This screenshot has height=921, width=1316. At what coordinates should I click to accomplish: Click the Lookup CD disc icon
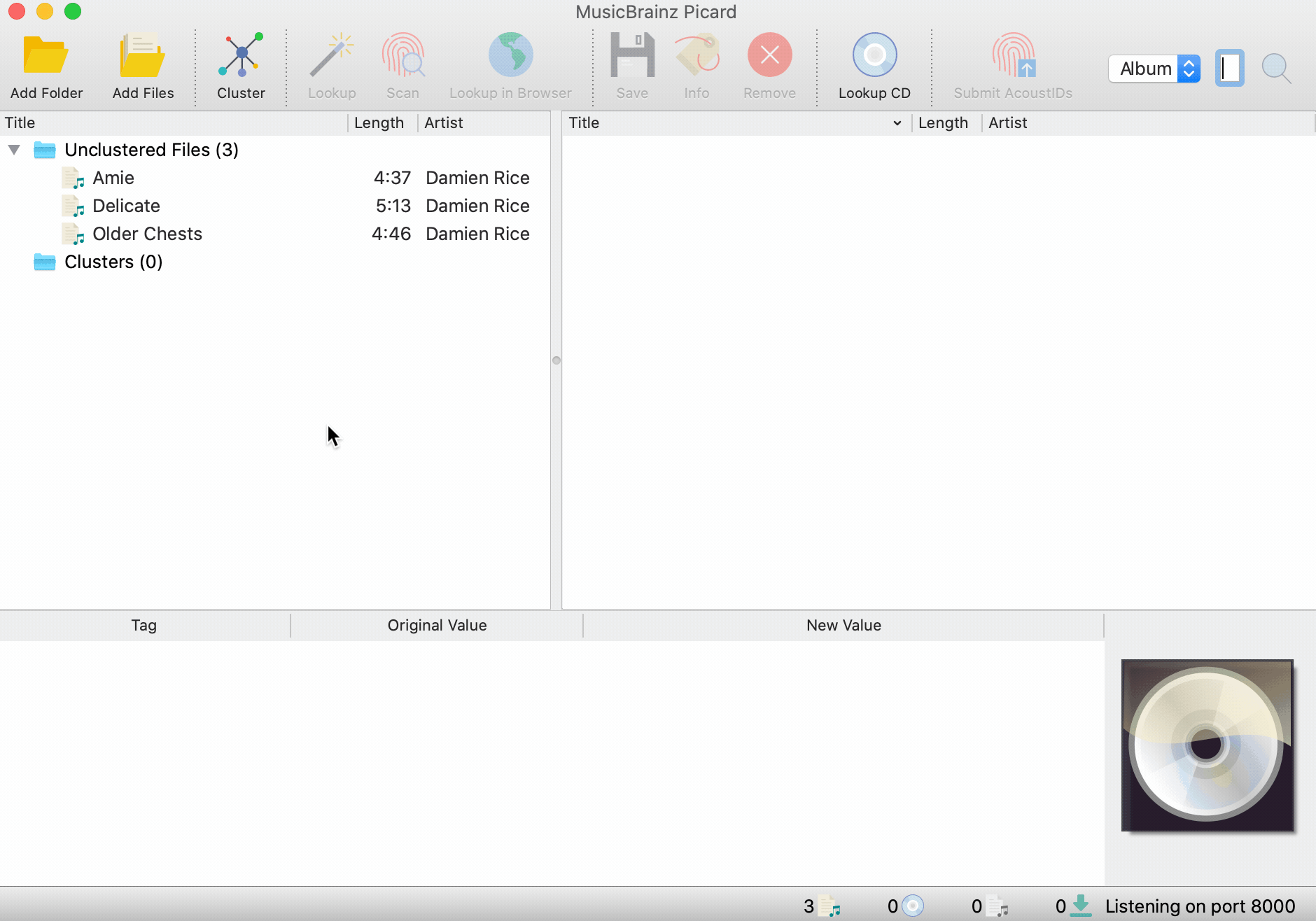(x=874, y=56)
